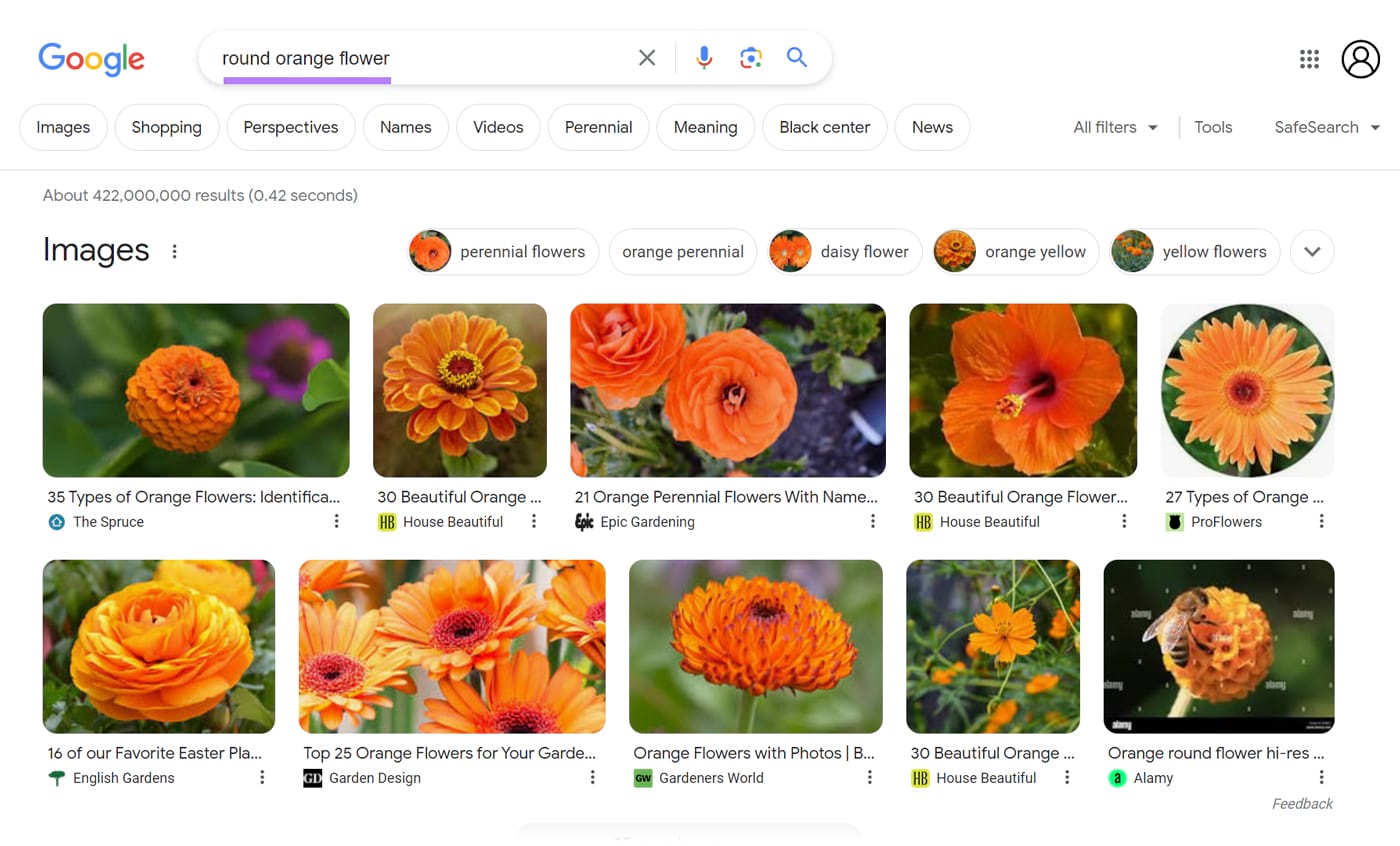1400x846 pixels.
Task: Click the Feedback link
Action: point(1302,803)
